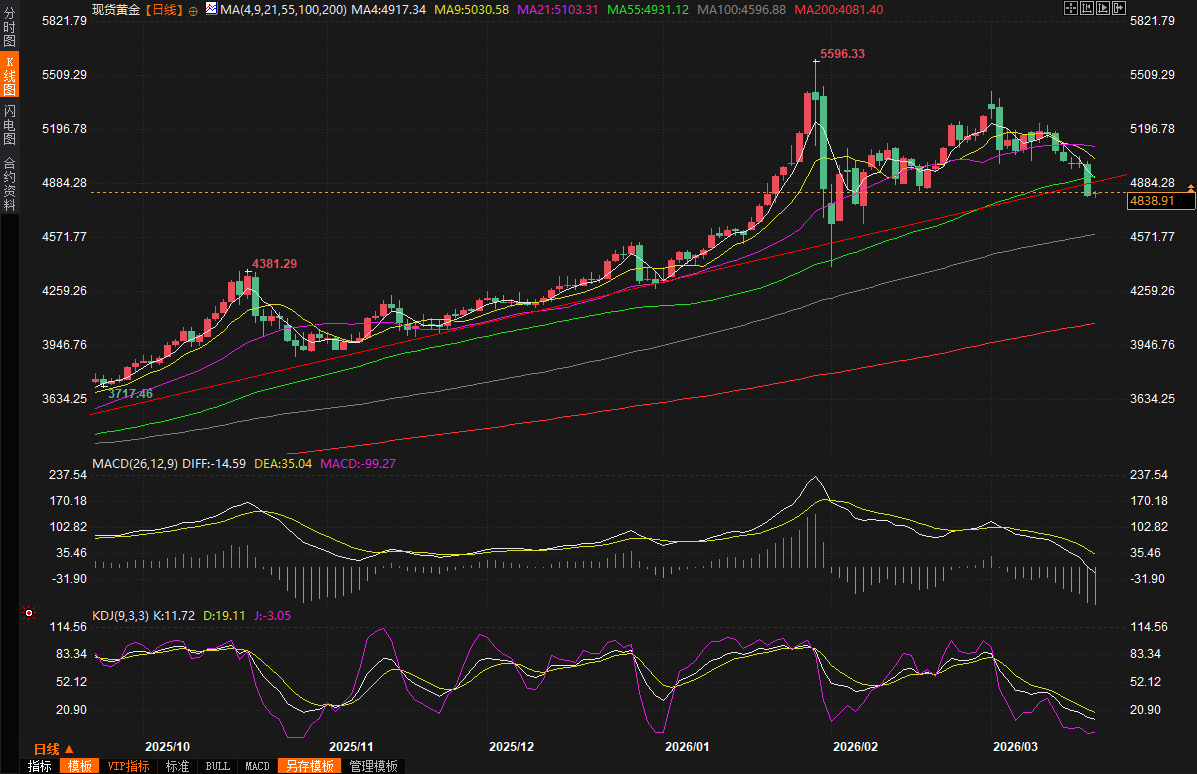
Task: Select the K线图 side tab
Action: (x=9, y=75)
